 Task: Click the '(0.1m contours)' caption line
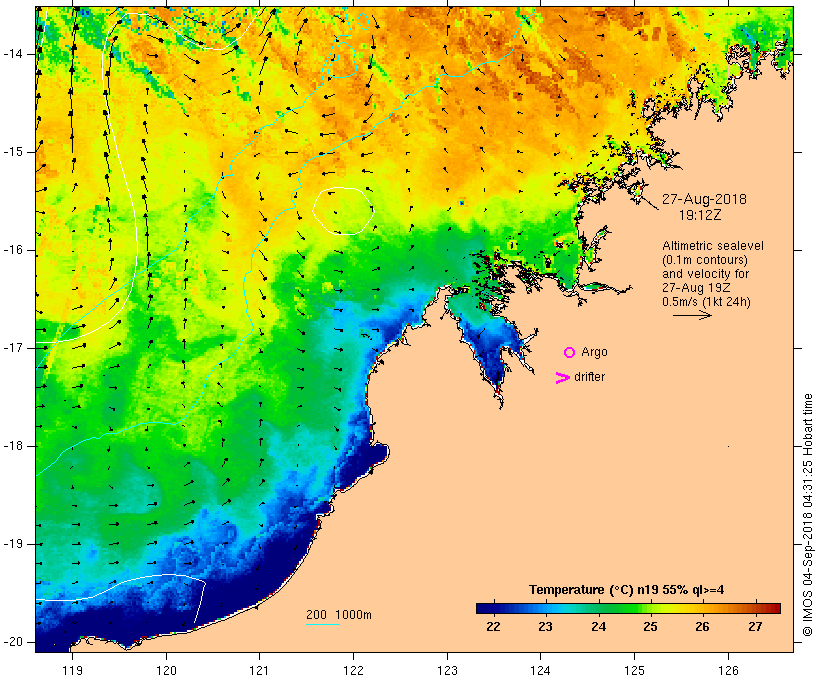705,260
